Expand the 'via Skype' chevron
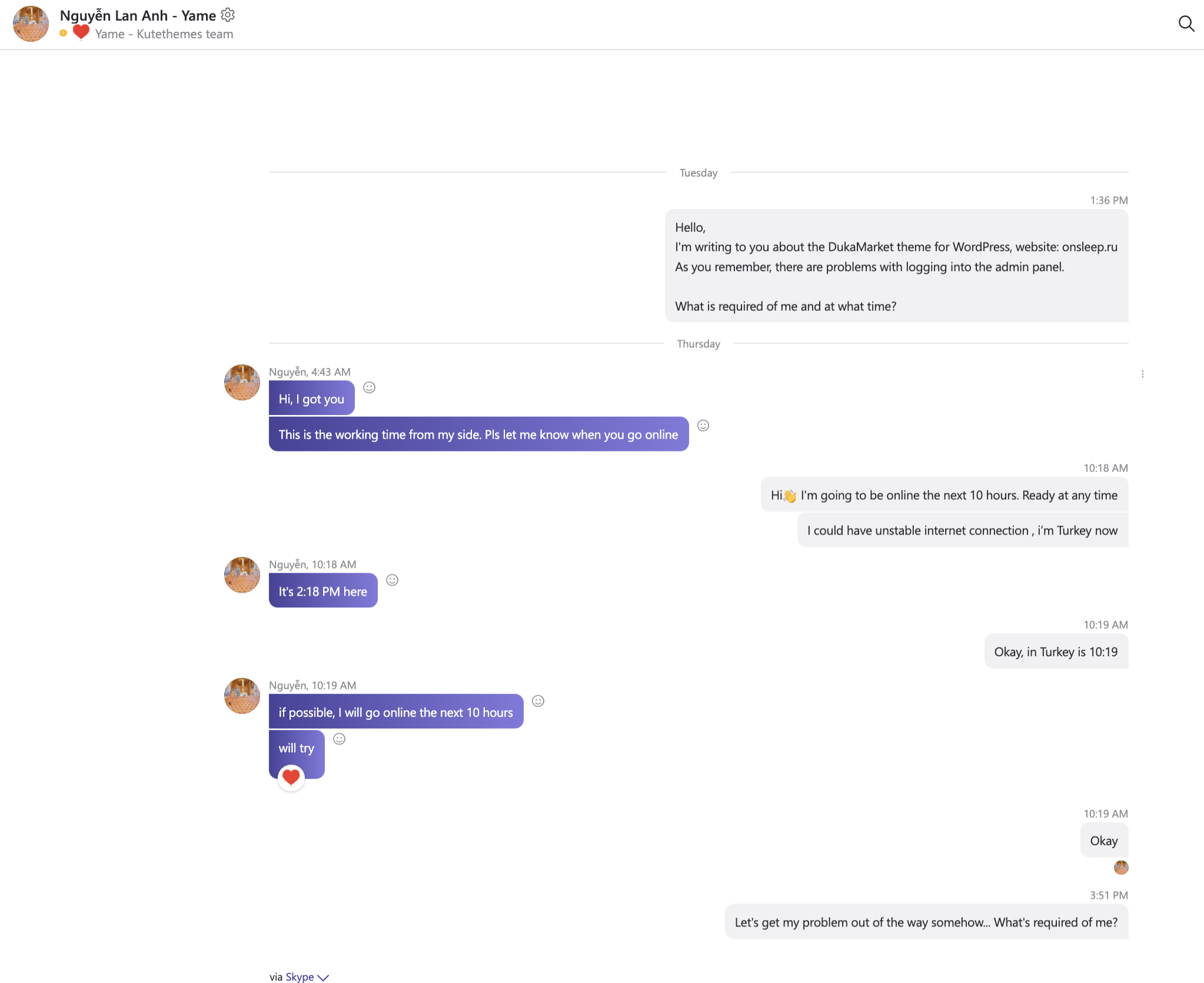The image size is (1204, 983). 323,977
